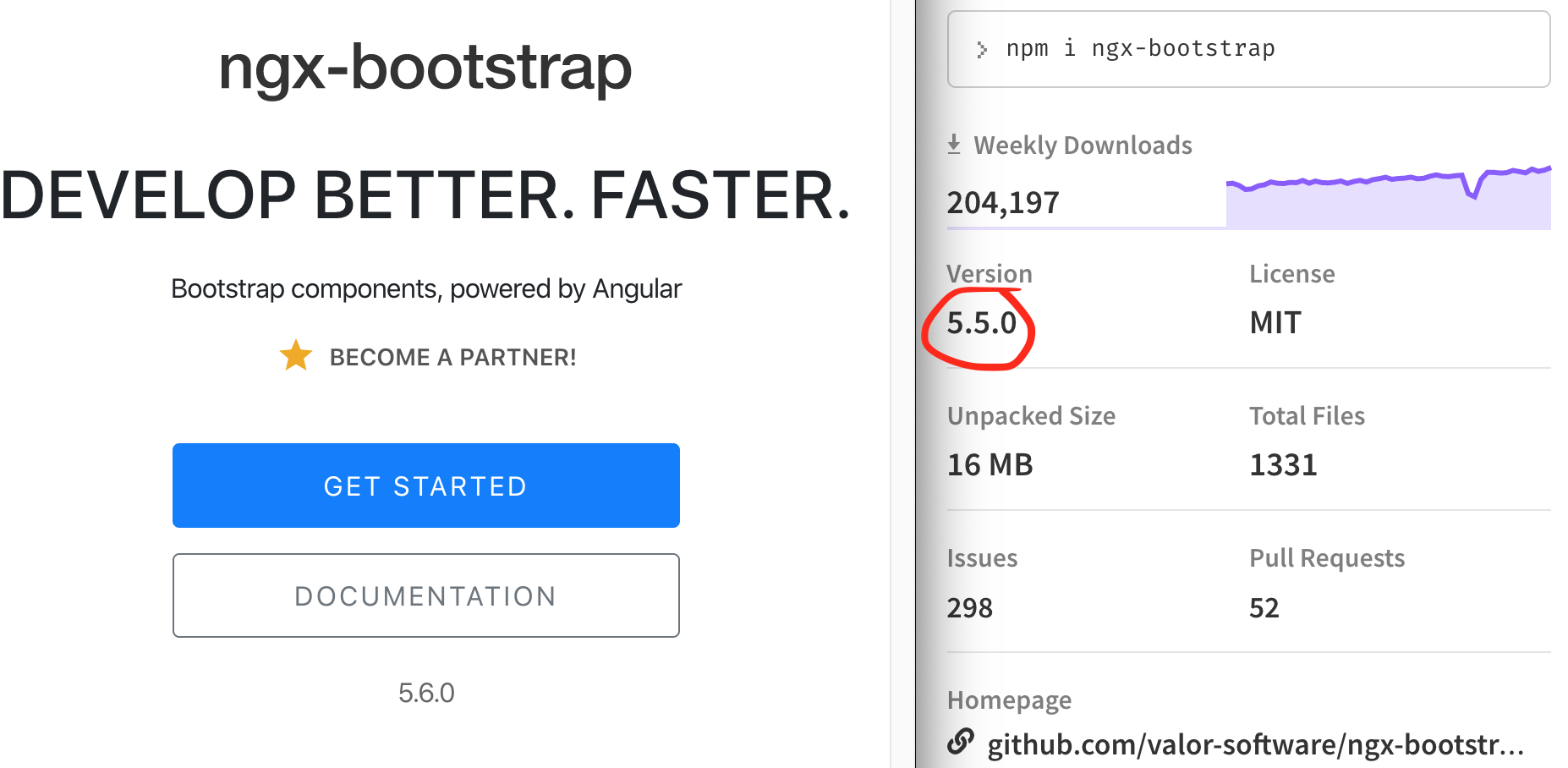The height and width of the screenshot is (768, 1568).
Task: Select the download arrow icon beside Weekly Downloads
Action: click(955, 144)
